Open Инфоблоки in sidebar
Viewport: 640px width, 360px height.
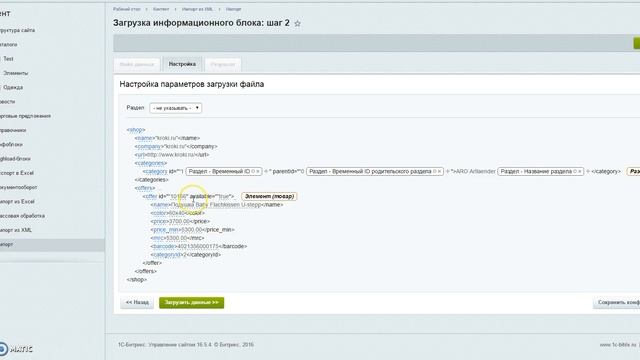pyautogui.click(x=11, y=144)
